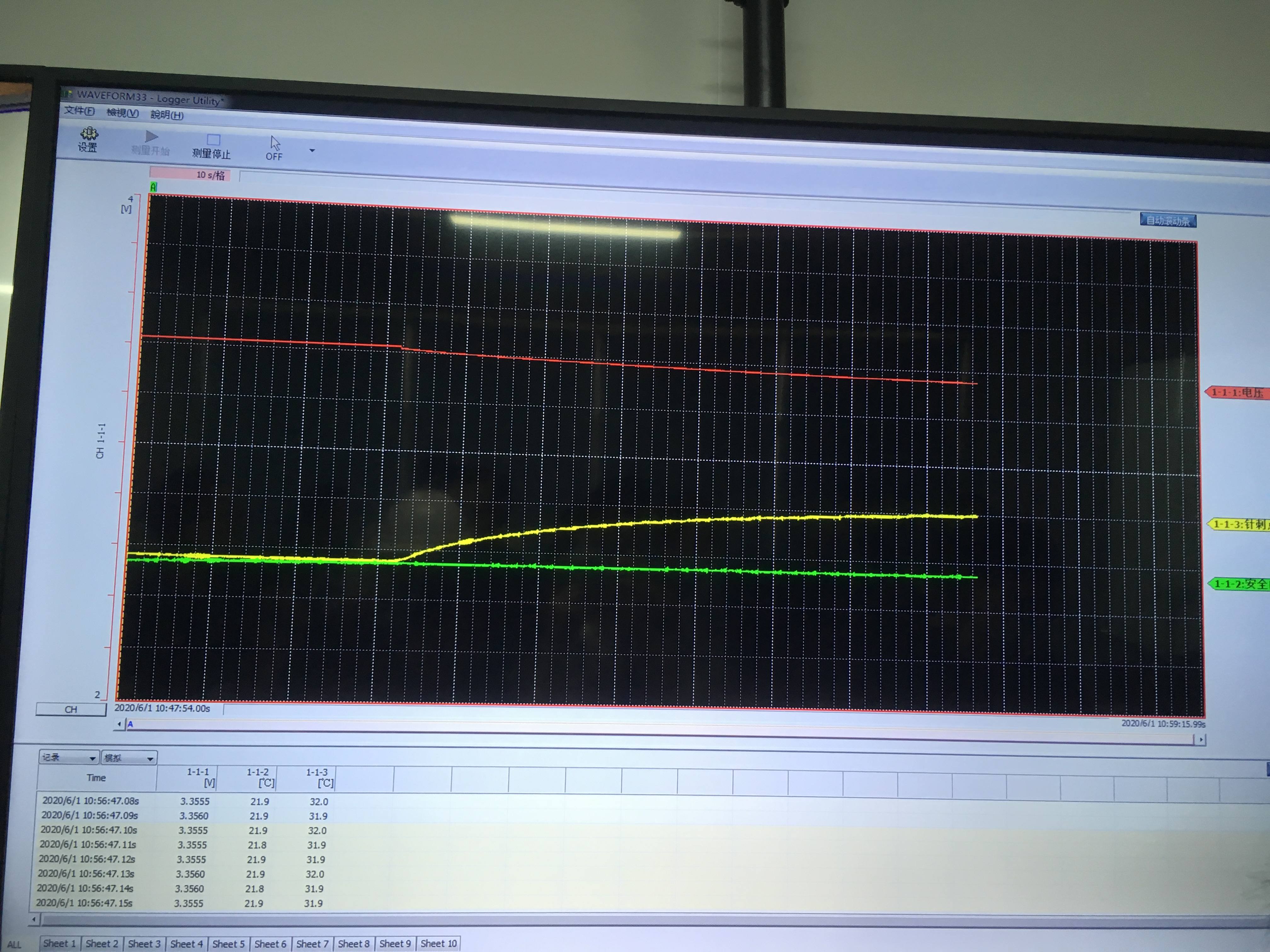This screenshot has width=1270, height=952.
Task: Click the end time 2020/6/1 10:59:15.99s label
Action: click(x=1163, y=724)
